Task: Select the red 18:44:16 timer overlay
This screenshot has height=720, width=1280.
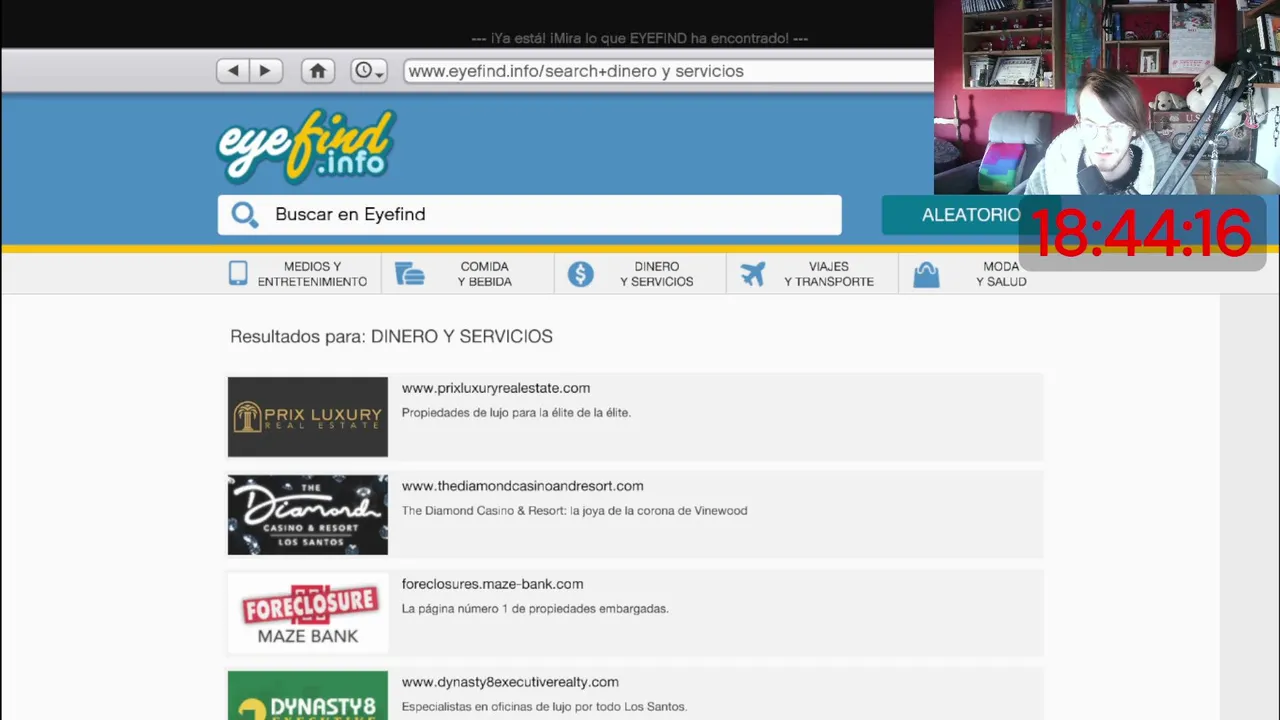Action: coord(1141,234)
